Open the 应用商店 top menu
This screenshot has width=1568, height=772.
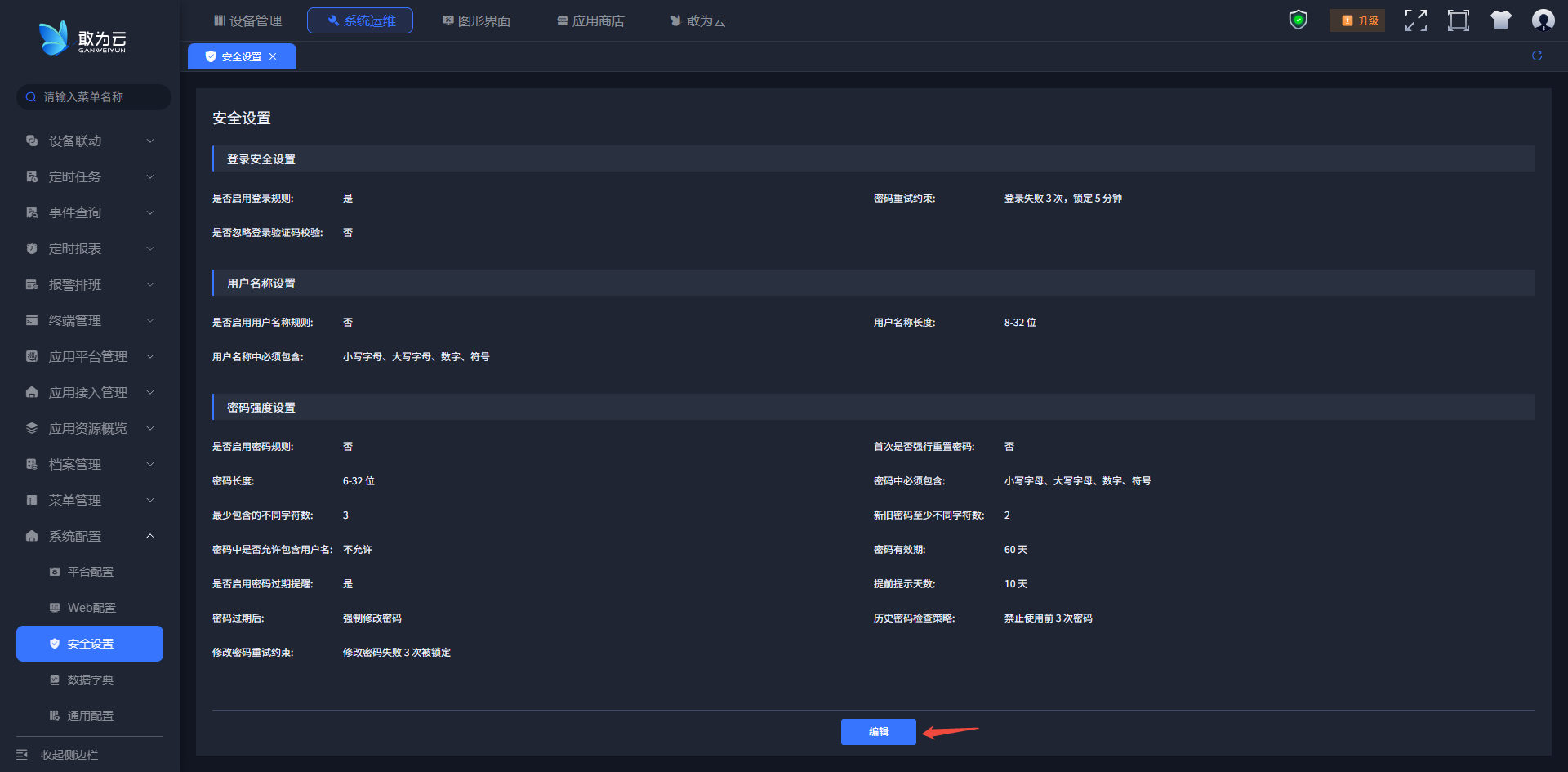coord(590,20)
